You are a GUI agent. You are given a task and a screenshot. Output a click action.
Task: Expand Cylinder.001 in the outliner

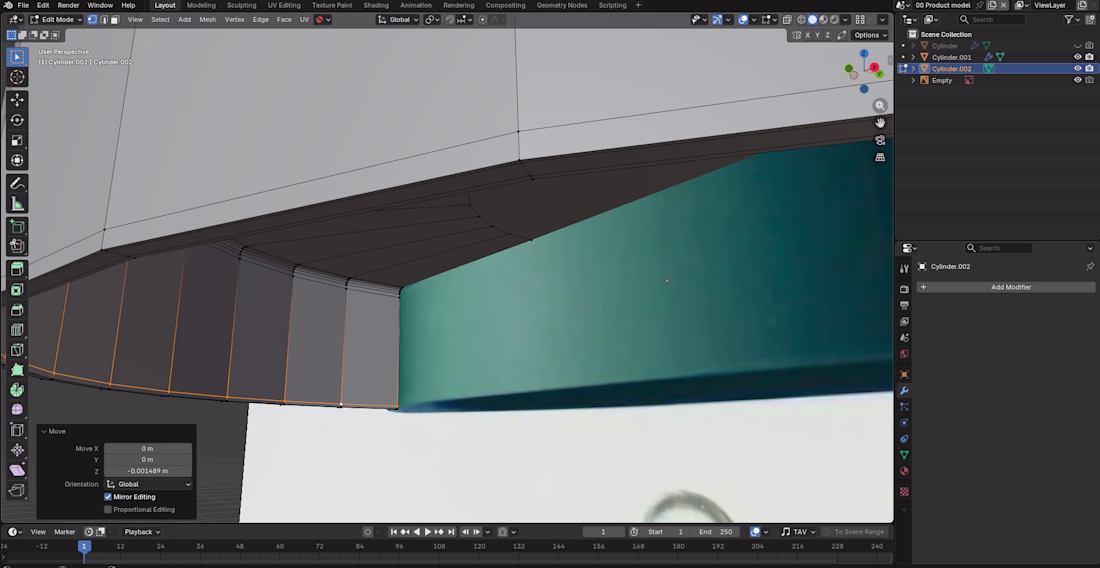pos(913,58)
